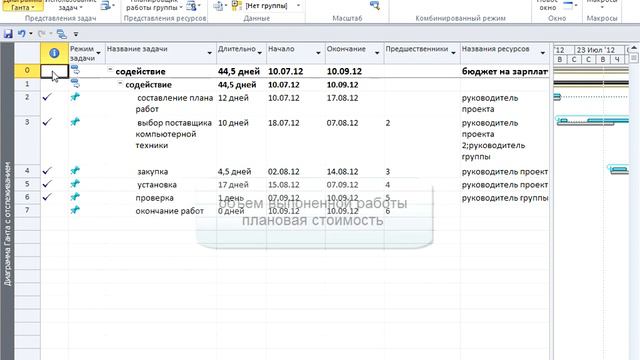Open the 'Режим задачи' column filter dropdown
This screenshot has height=360, width=640.
point(98,53)
